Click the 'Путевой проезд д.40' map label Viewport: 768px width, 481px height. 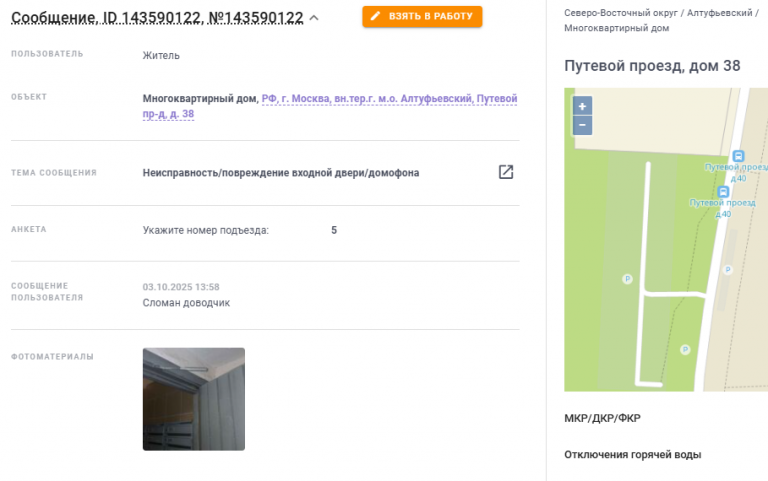point(722,208)
